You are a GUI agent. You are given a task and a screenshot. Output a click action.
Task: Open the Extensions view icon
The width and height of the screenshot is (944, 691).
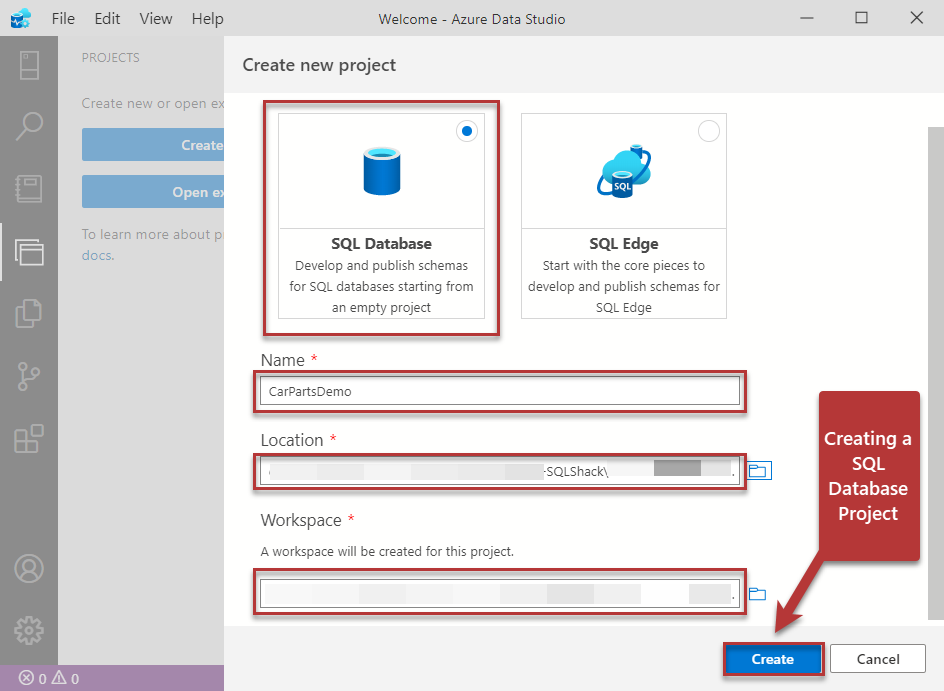point(29,439)
